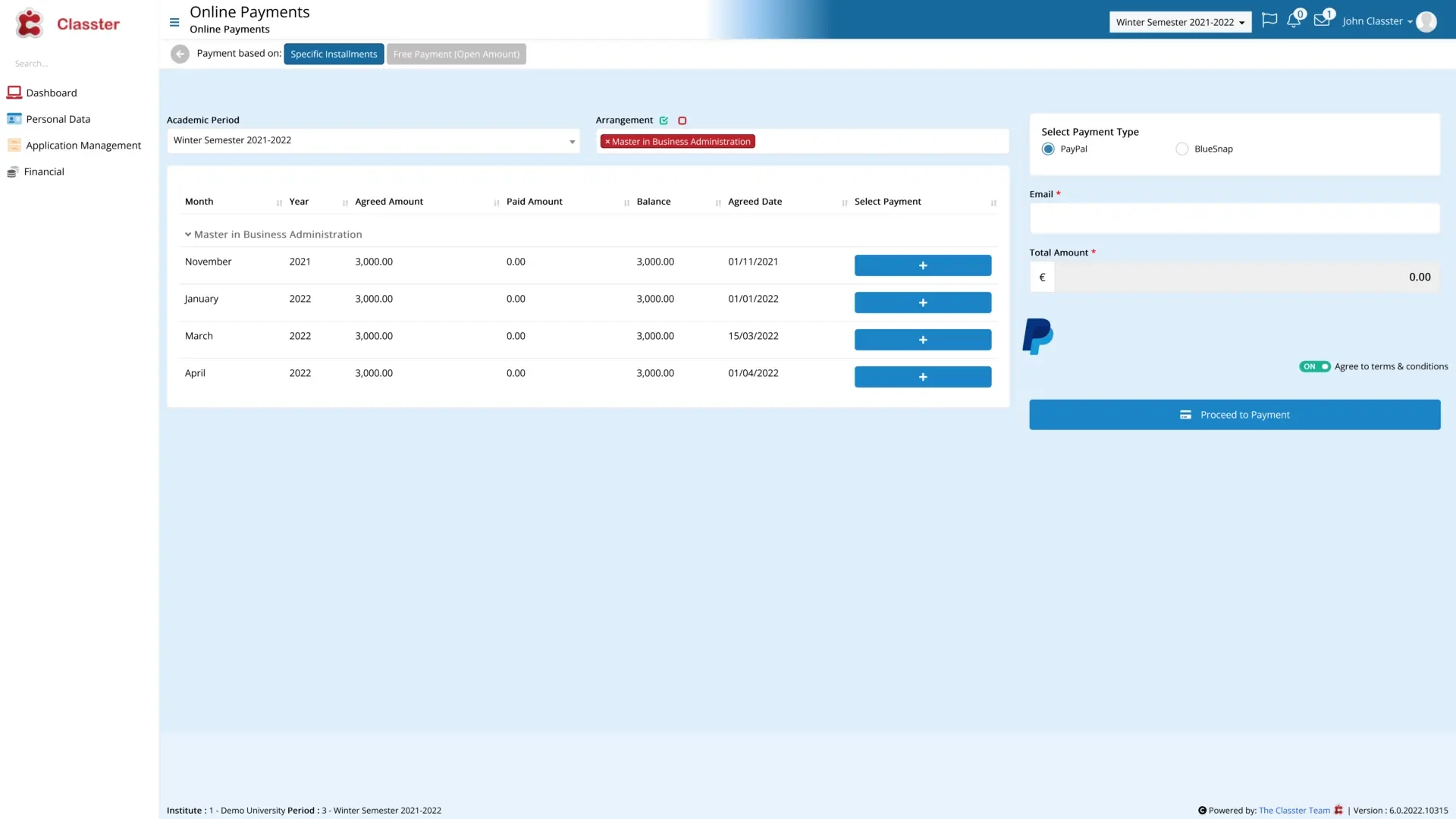Screen dimensions: 1456x819
Task: Sort by the Month column handle
Action: 279,203
